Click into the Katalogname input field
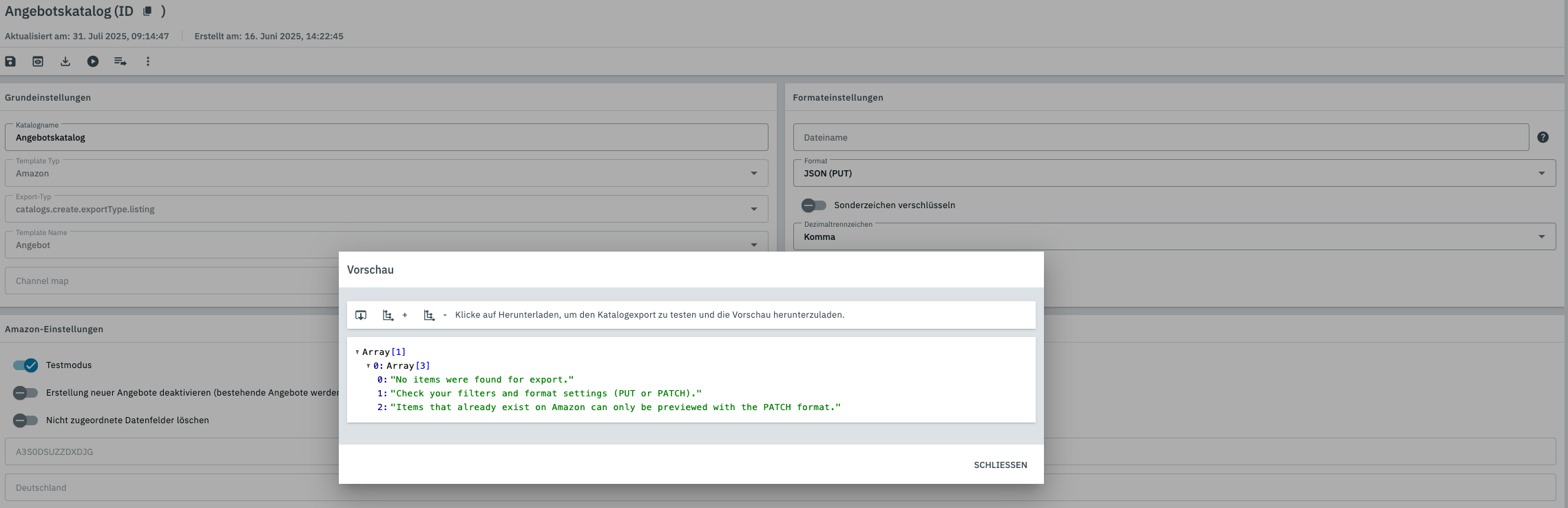1568x508 pixels. coord(386,138)
